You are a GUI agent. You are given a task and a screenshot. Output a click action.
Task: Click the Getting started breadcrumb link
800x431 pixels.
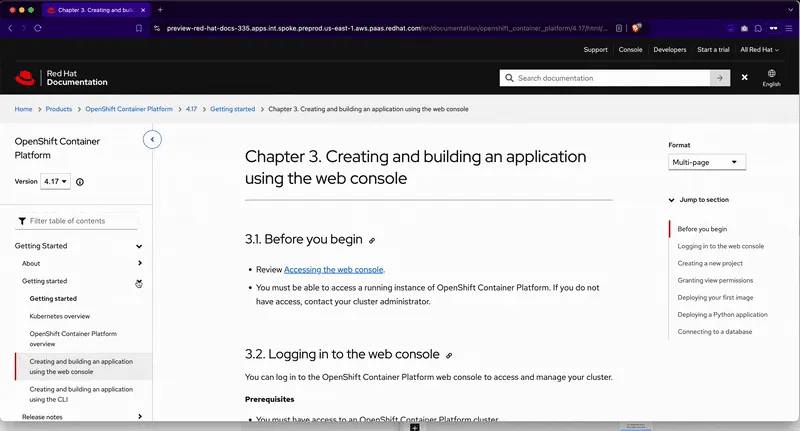coord(233,109)
